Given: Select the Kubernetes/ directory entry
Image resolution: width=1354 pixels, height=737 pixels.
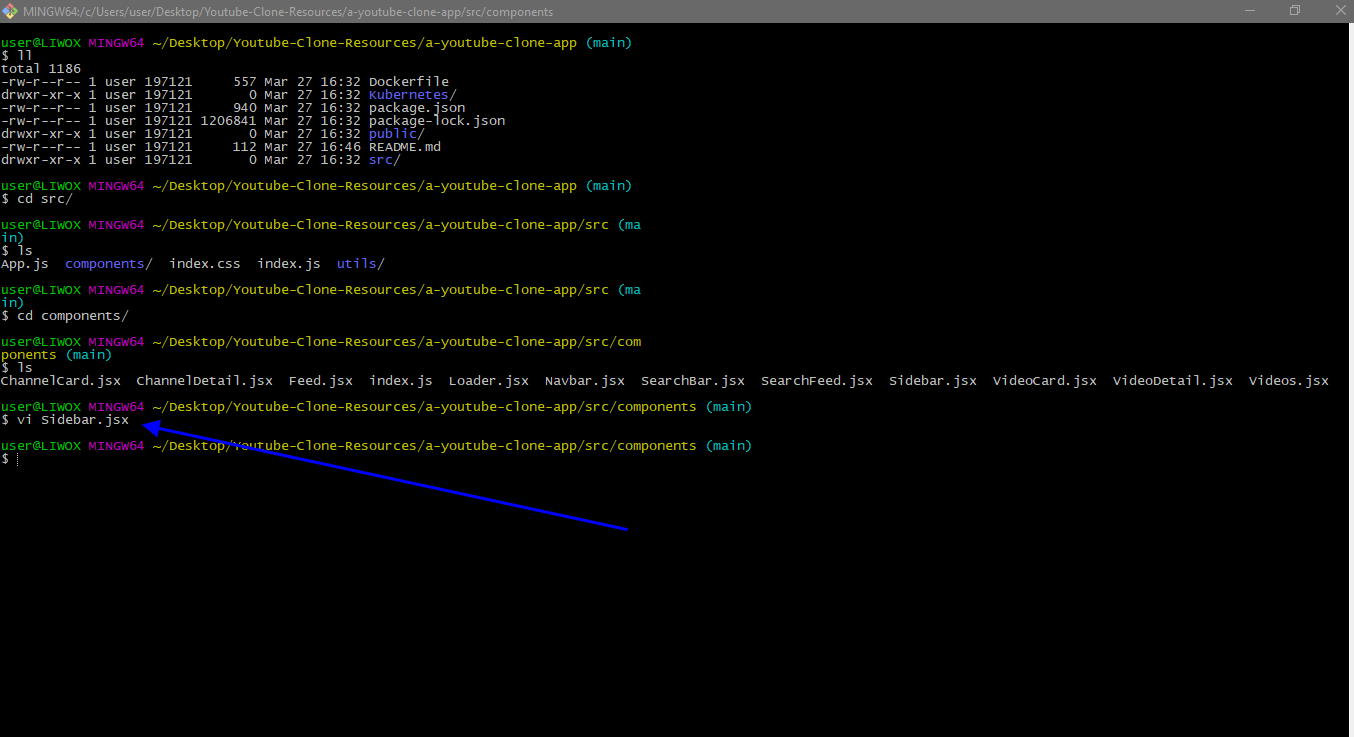Looking at the screenshot, I should coord(412,95).
